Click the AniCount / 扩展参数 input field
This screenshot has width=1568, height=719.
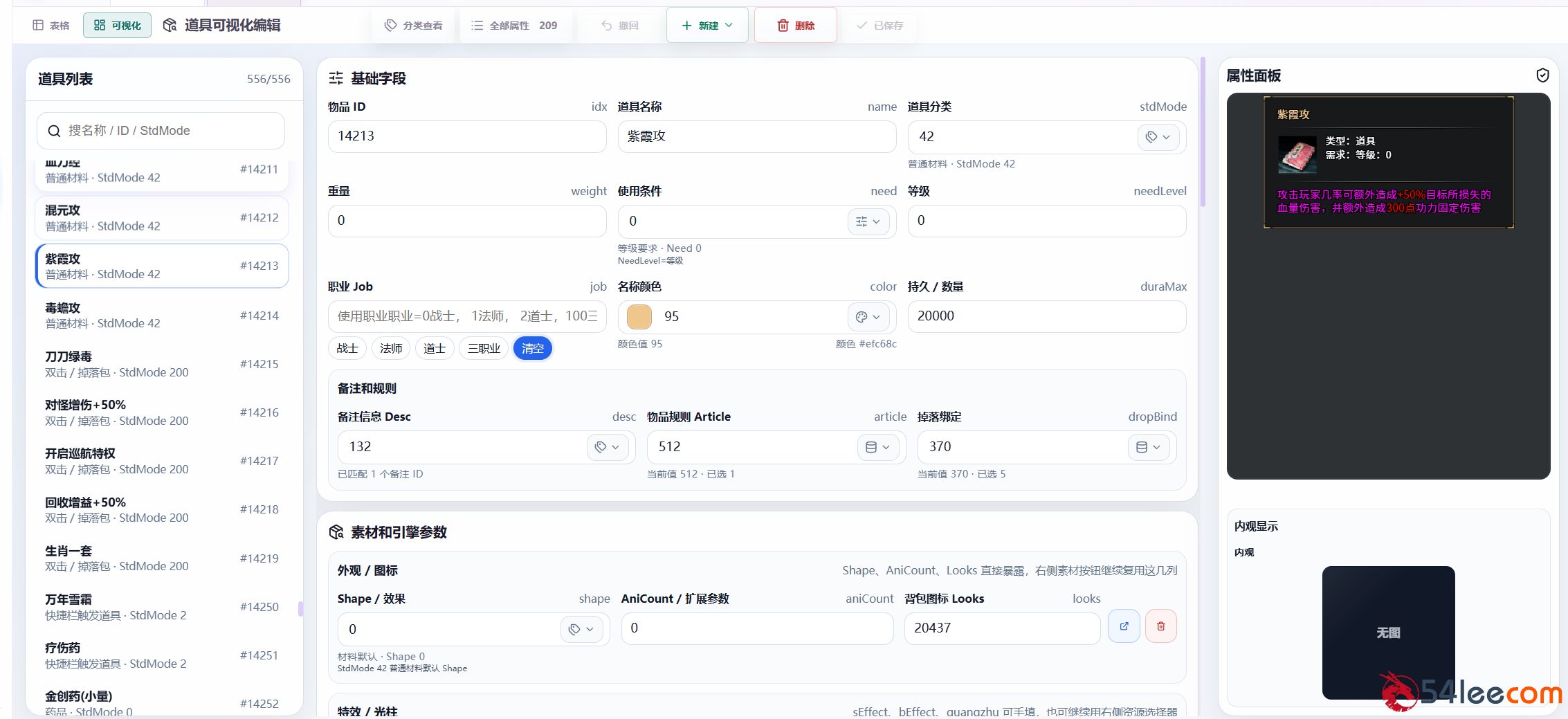point(757,628)
